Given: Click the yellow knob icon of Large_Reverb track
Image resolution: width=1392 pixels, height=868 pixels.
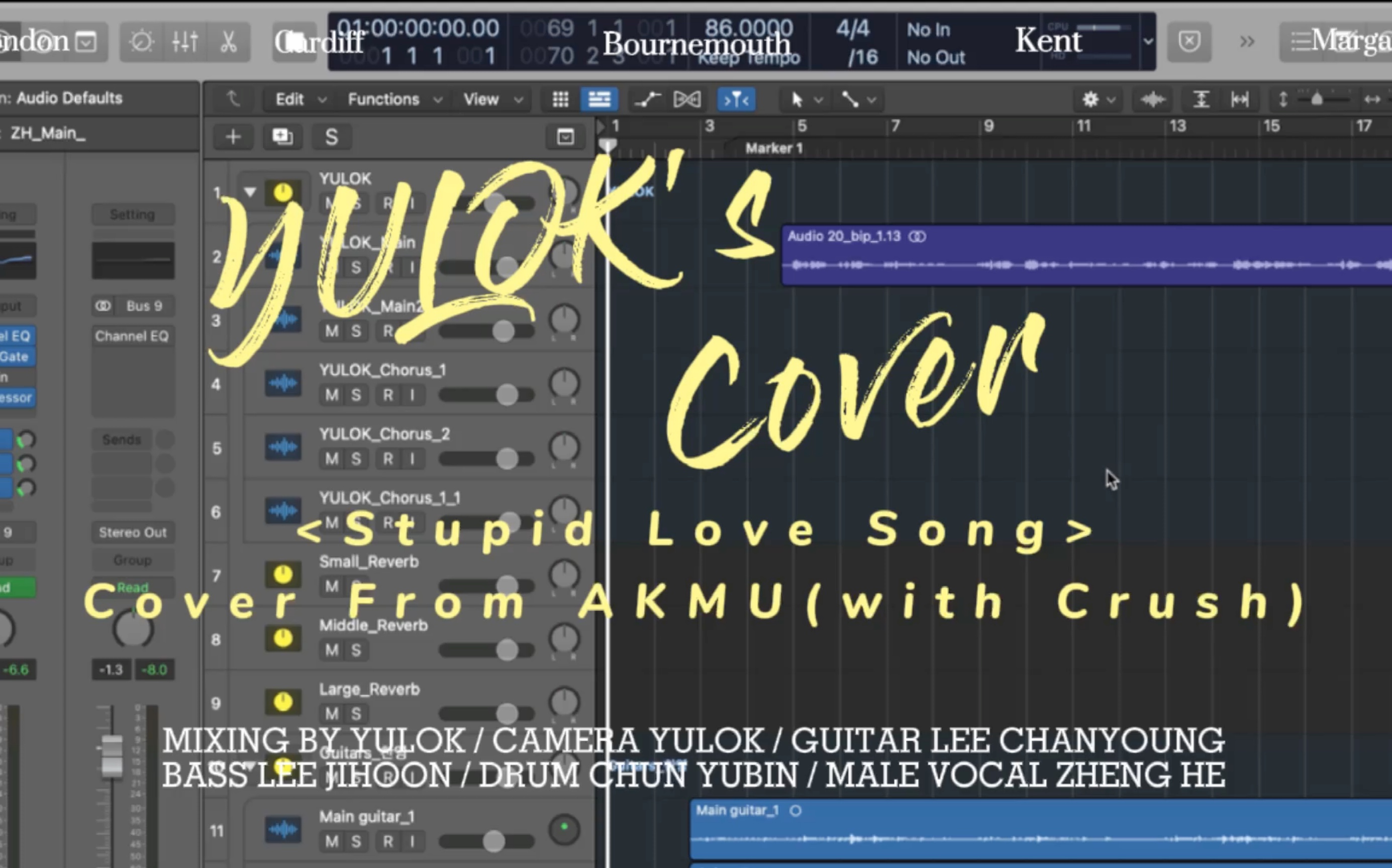Looking at the screenshot, I should click(282, 702).
